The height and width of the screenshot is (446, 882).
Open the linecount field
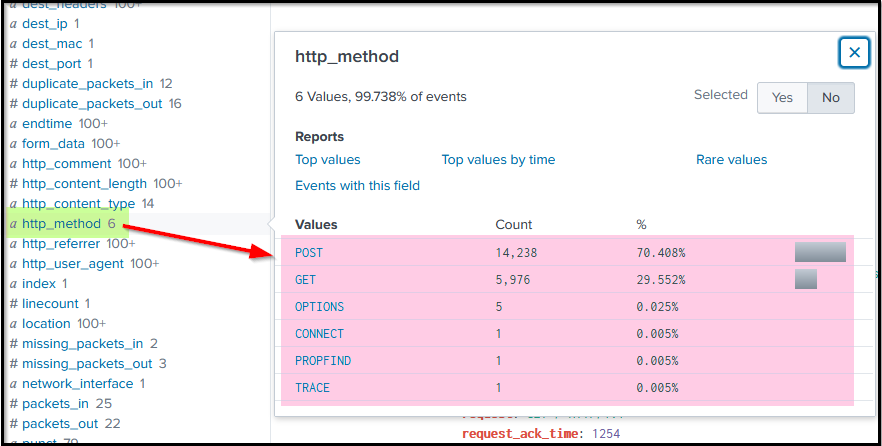click(x=50, y=304)
